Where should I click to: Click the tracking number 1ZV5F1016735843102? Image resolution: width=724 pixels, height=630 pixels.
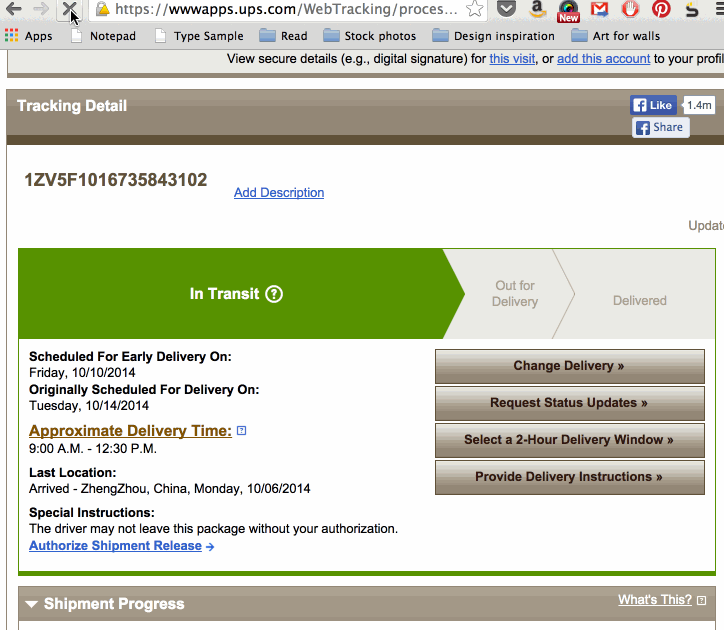(115, 180)
